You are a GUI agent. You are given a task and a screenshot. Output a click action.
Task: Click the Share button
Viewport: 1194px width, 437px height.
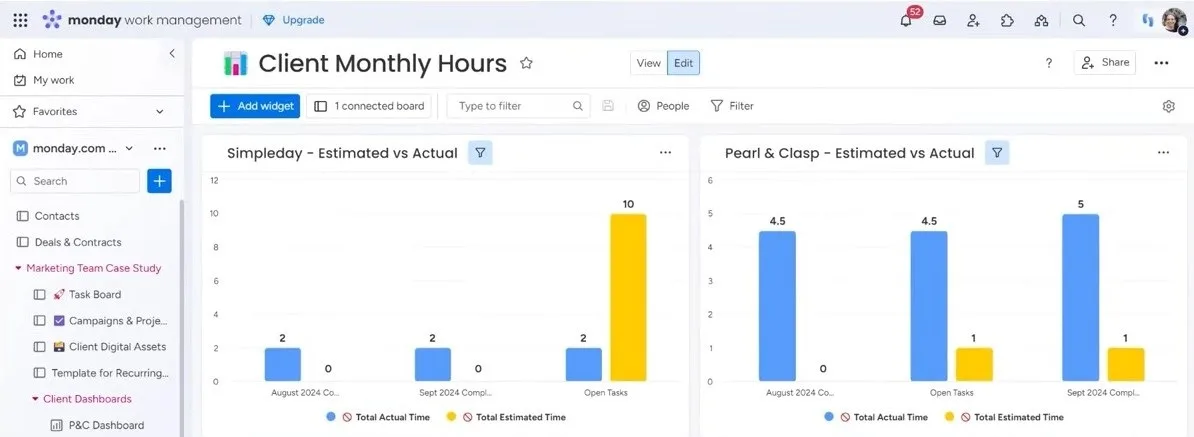click(x=1105, y=62)
